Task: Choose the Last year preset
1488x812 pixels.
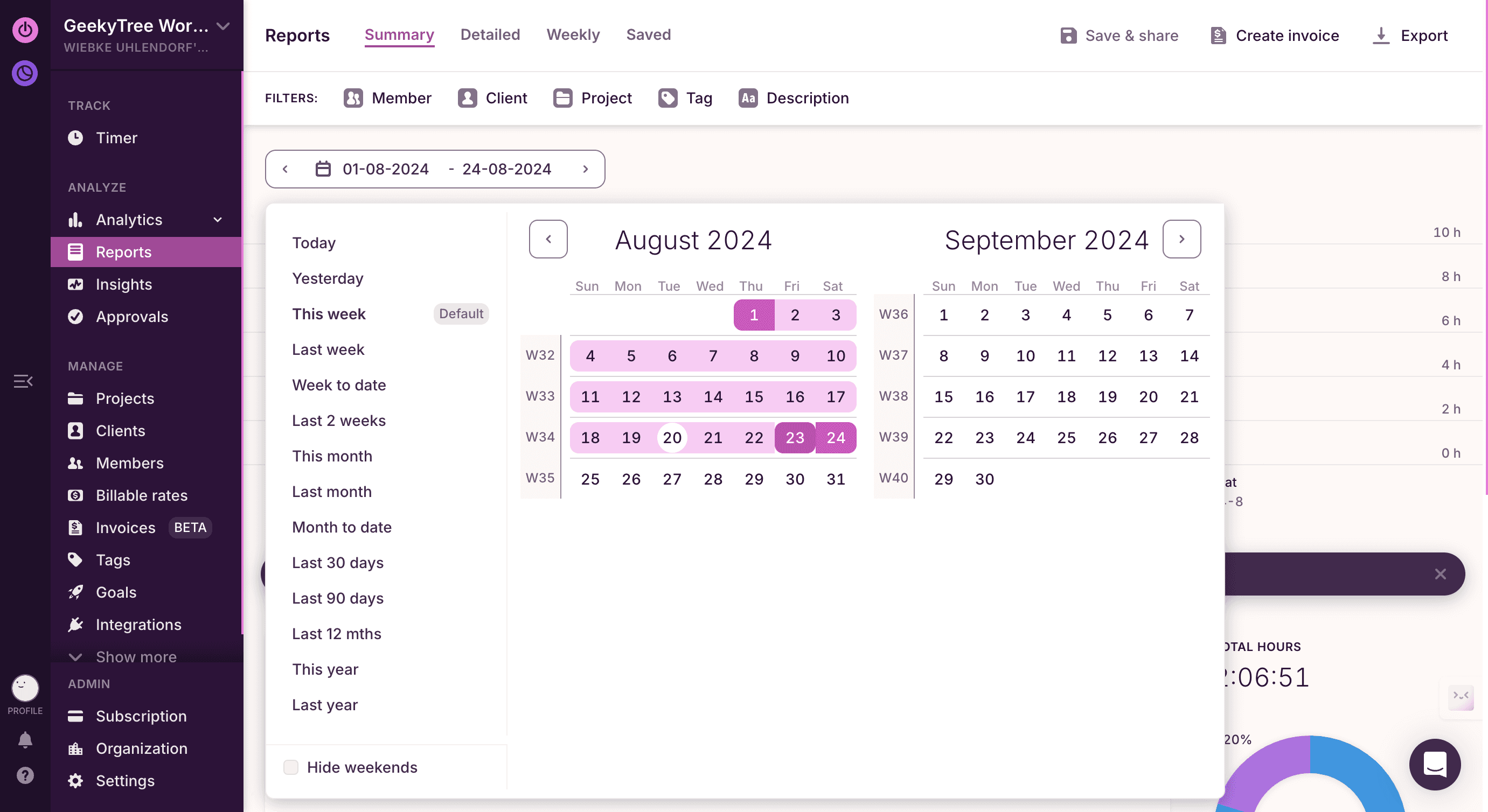Action: pyautogui.click(x=325, y=705)
